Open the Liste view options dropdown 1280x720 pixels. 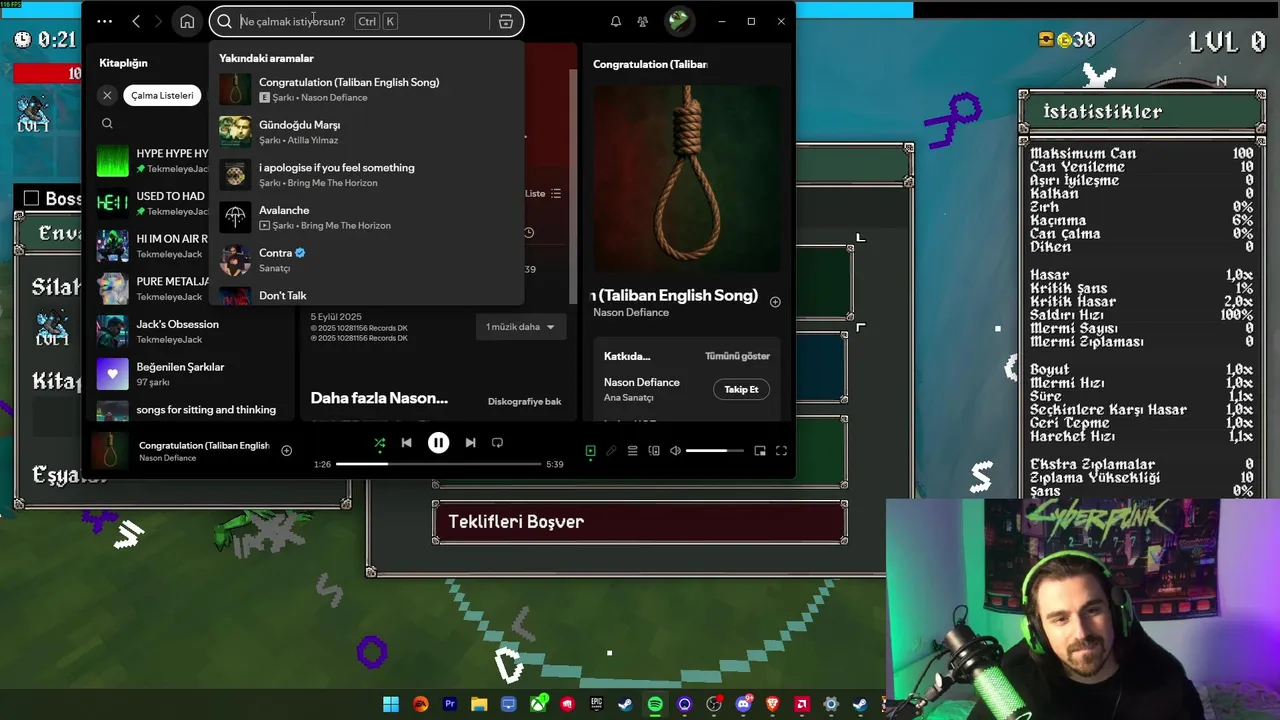click(x=543, y=193)
